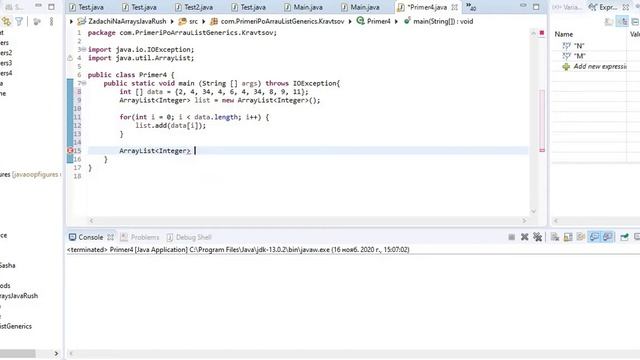Click Add new expression entry
This screenshot has height=360, width=640.
[x=594, y=66]
